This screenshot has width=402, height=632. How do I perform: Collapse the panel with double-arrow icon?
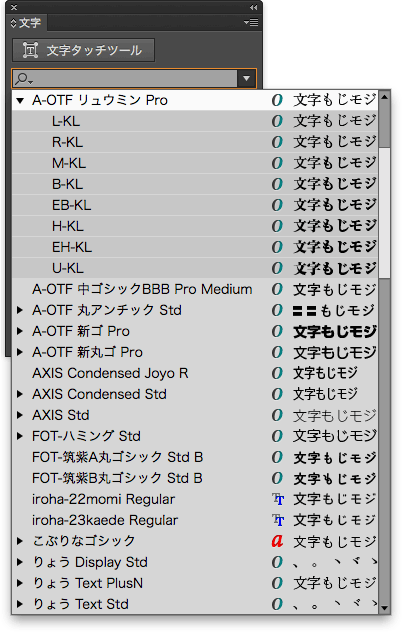pos(253,7)
